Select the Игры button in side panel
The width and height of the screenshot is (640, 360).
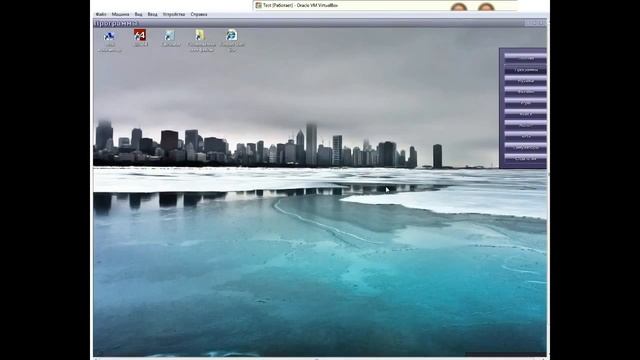click(525, 102)
